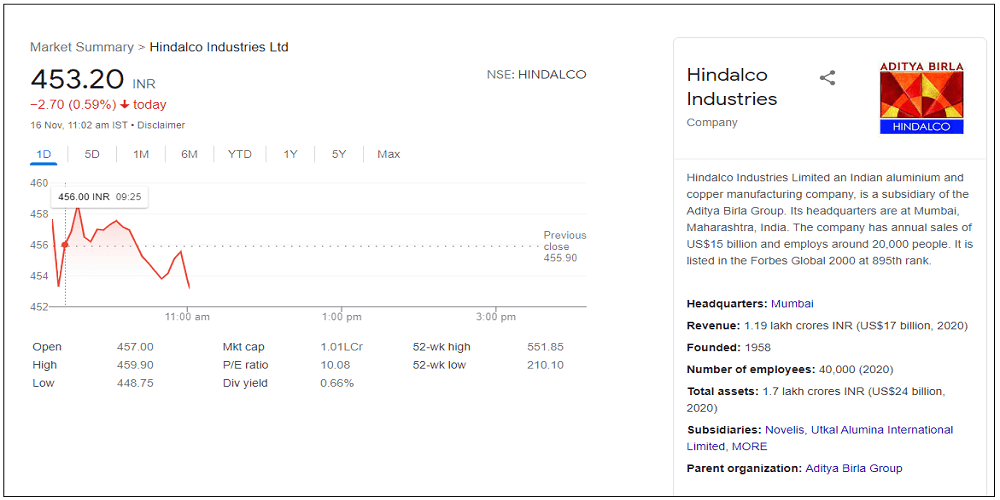
Task: Click the Mkt cap value 1.01LCr
Action: pos(342,347)
